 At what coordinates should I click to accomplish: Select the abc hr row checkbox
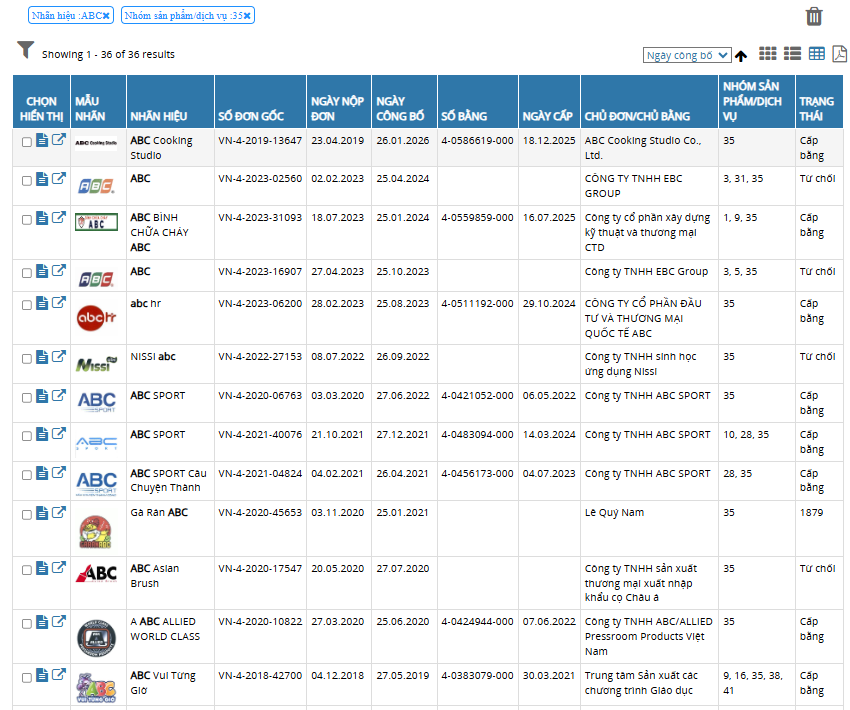pos(27,305)
